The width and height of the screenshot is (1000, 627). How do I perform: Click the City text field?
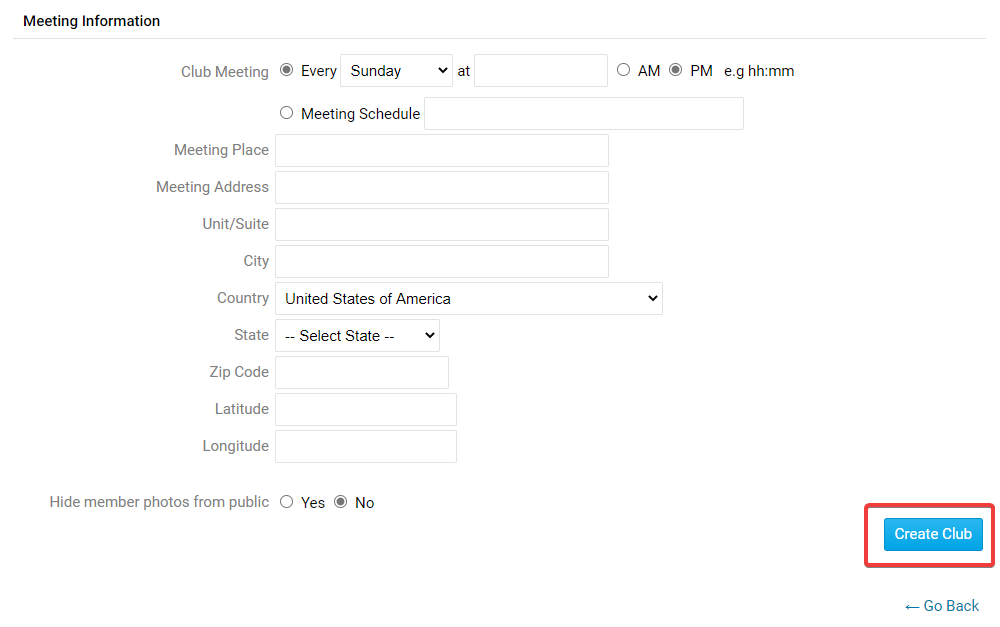pyautogui.click(x=442, y=261)
